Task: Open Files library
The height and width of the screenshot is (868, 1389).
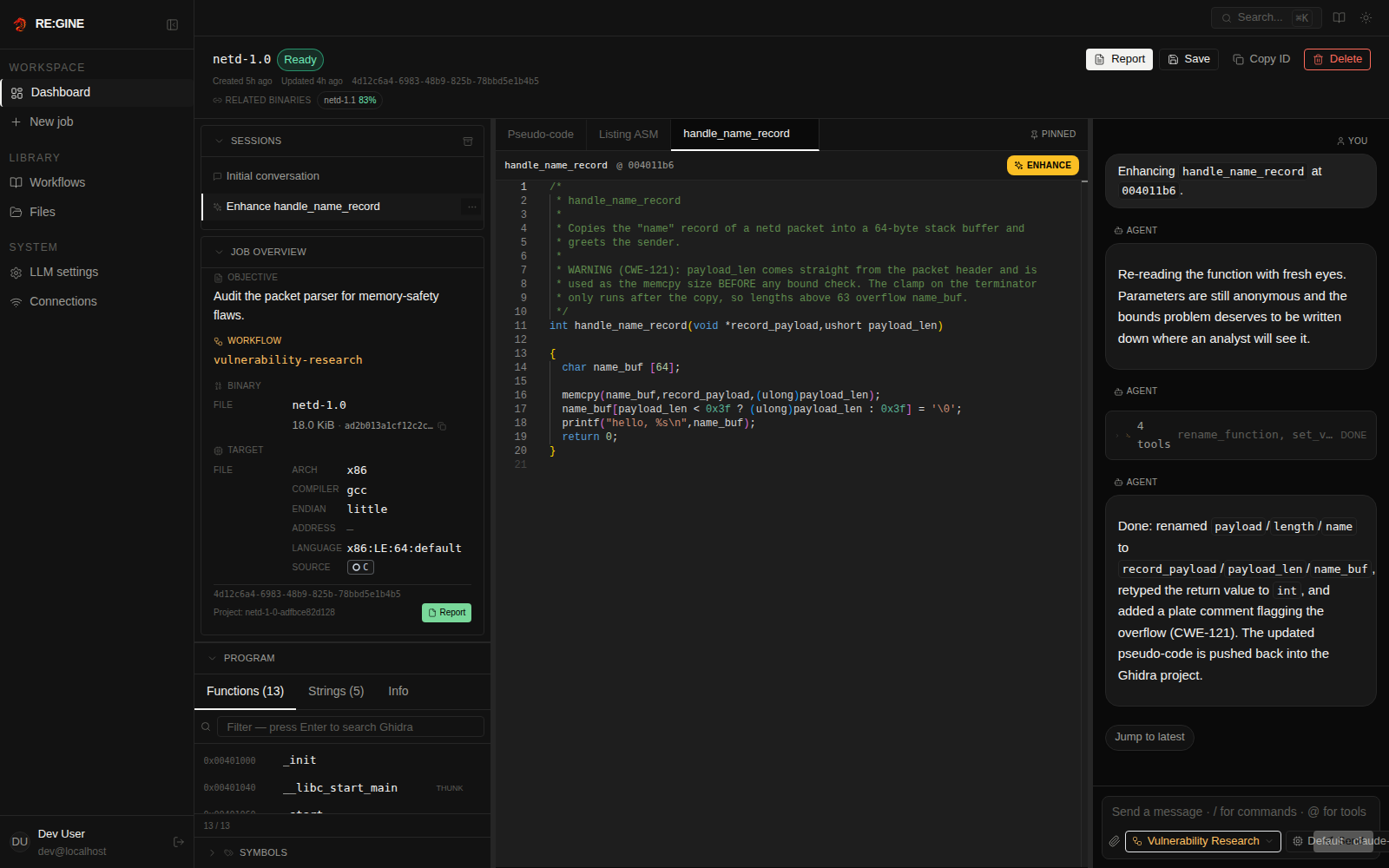Action: (x=96, y=212)
